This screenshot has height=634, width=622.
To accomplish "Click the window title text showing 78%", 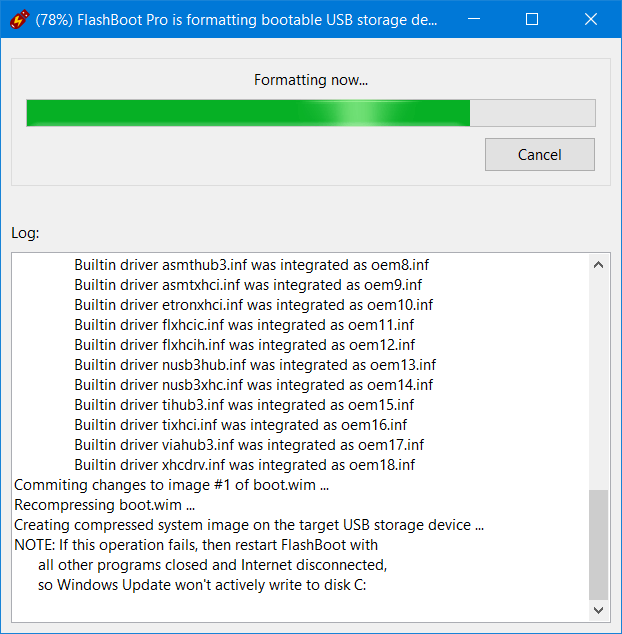I will pyautogui.click(x=236, y=20).
